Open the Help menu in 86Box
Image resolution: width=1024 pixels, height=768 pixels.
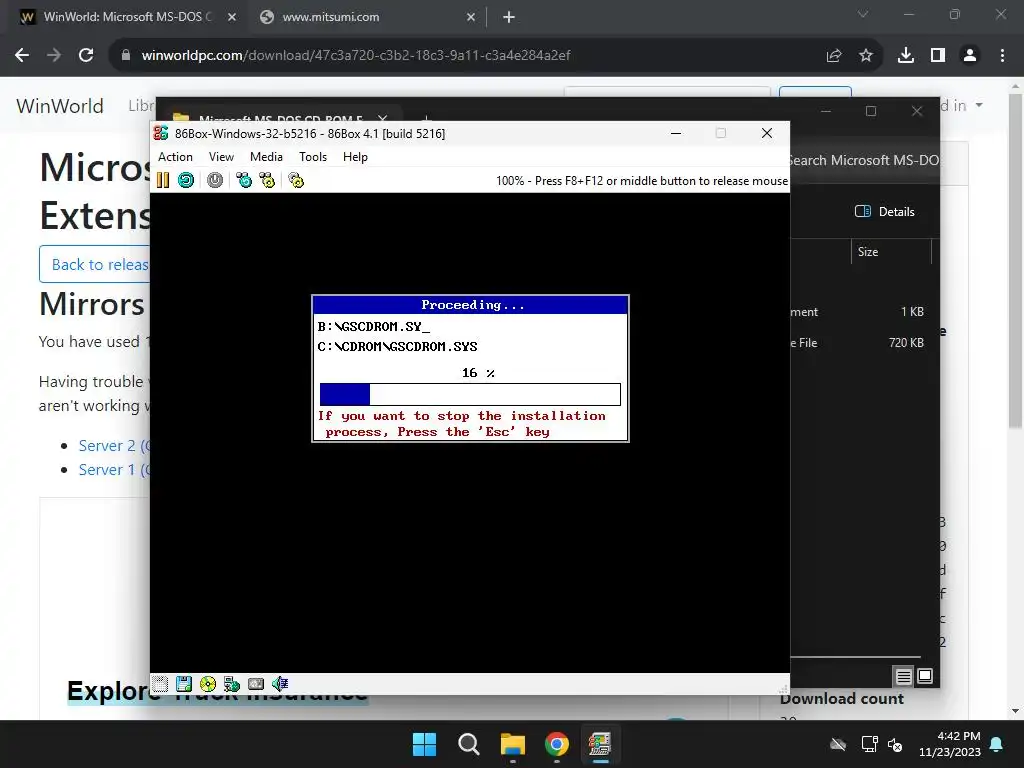[x=355, y=157]
